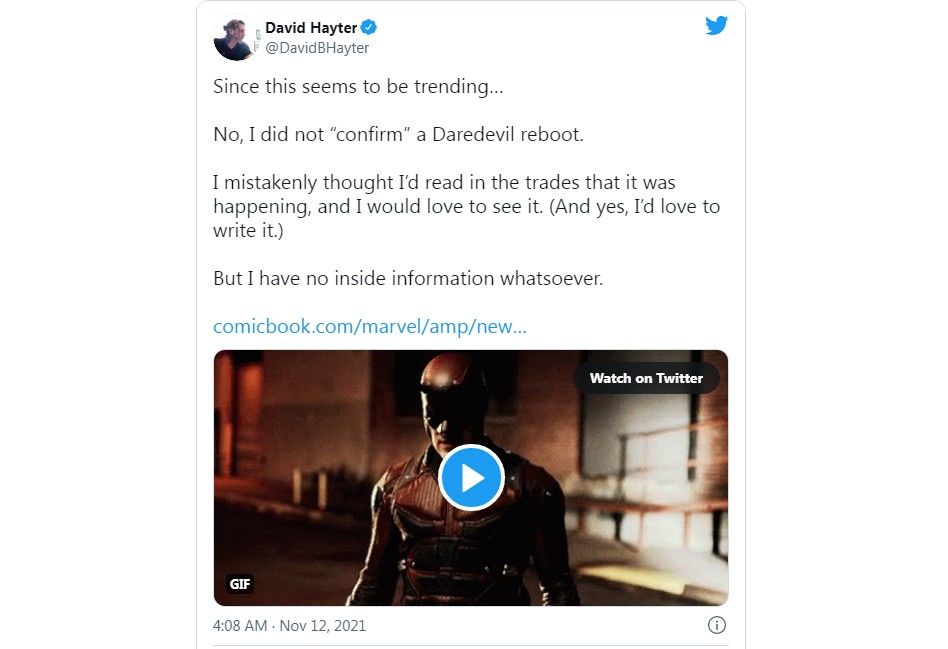948x649 pixels.
Task: Click the 4:08 AM timestamp
Action: [239, 625]
